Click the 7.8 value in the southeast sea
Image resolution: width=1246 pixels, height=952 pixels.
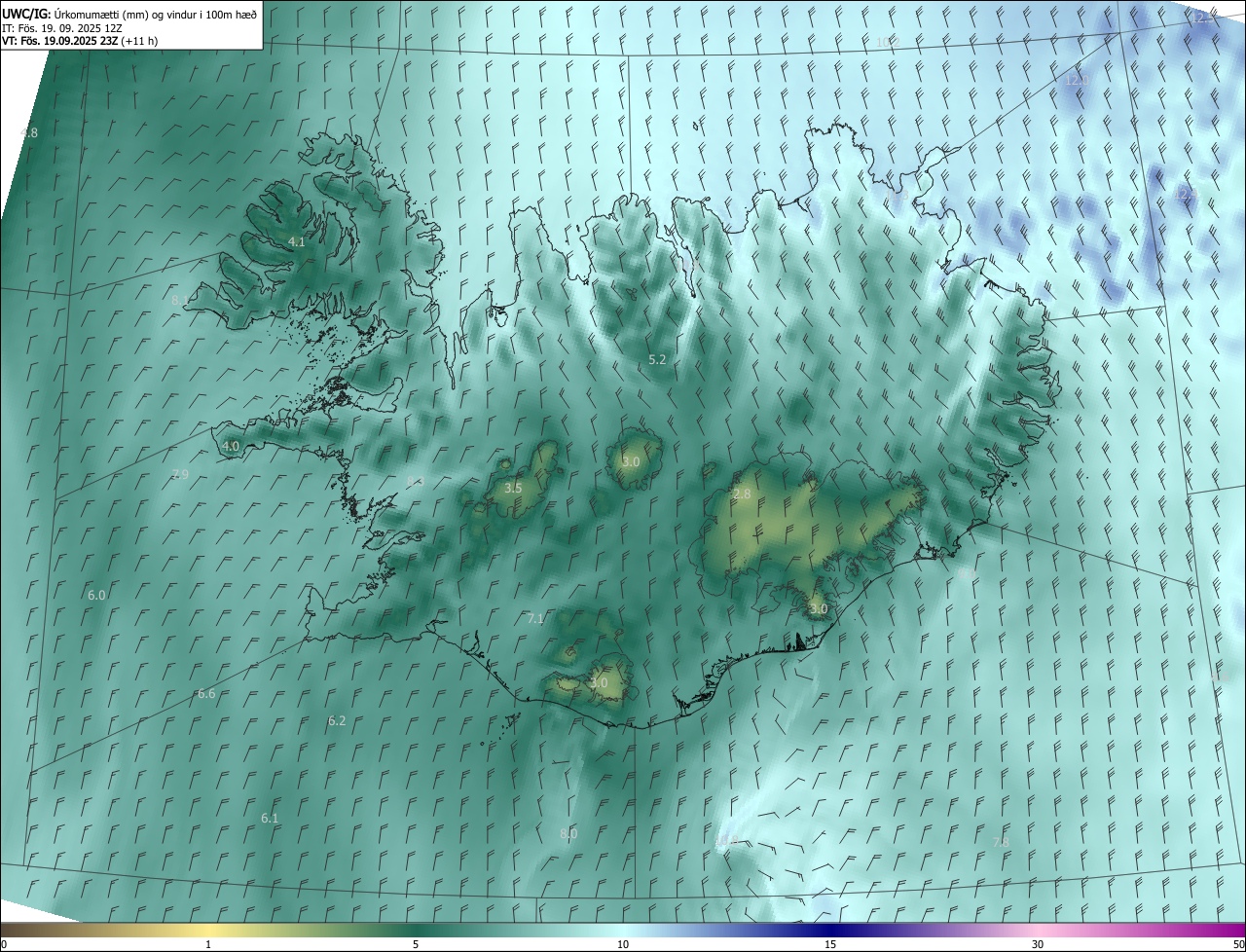pos(1000,841)
